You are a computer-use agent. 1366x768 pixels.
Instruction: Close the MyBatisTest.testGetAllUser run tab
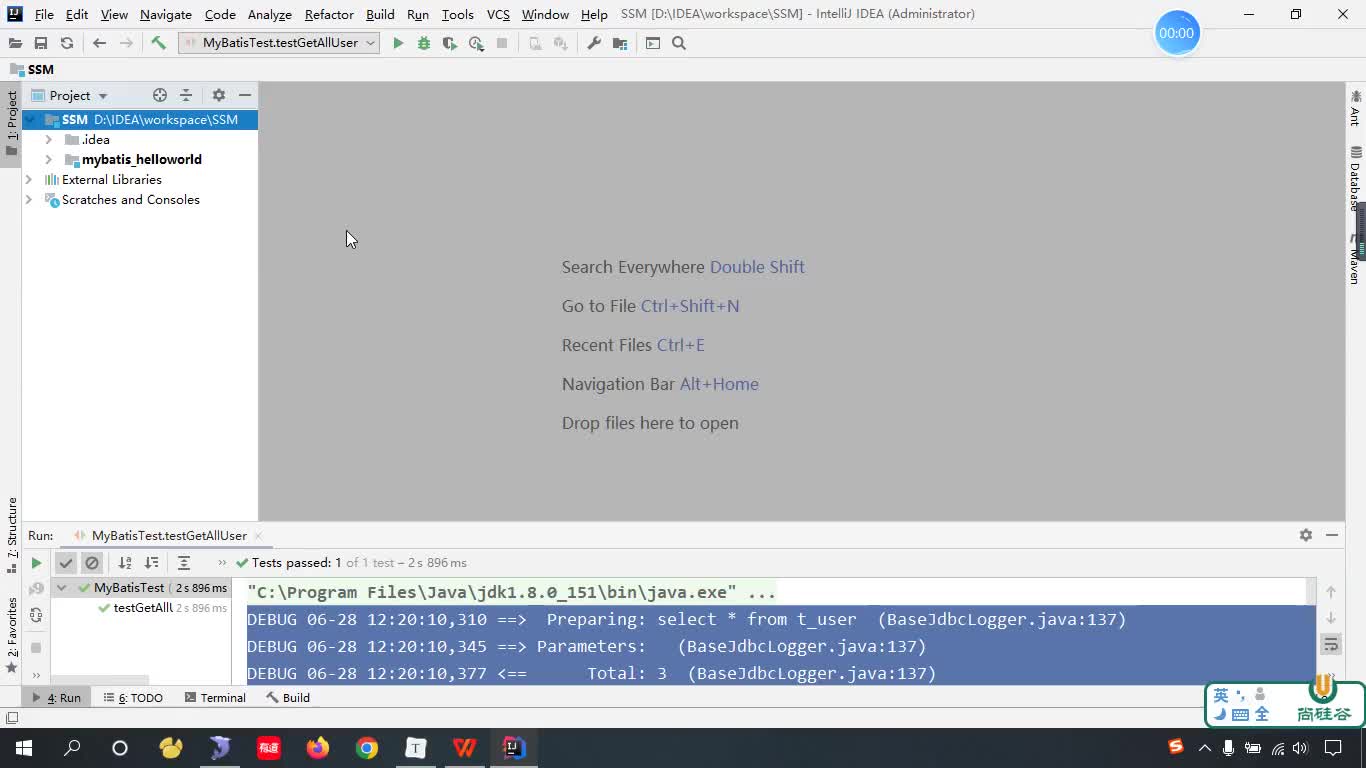click(x=258, y=536)
